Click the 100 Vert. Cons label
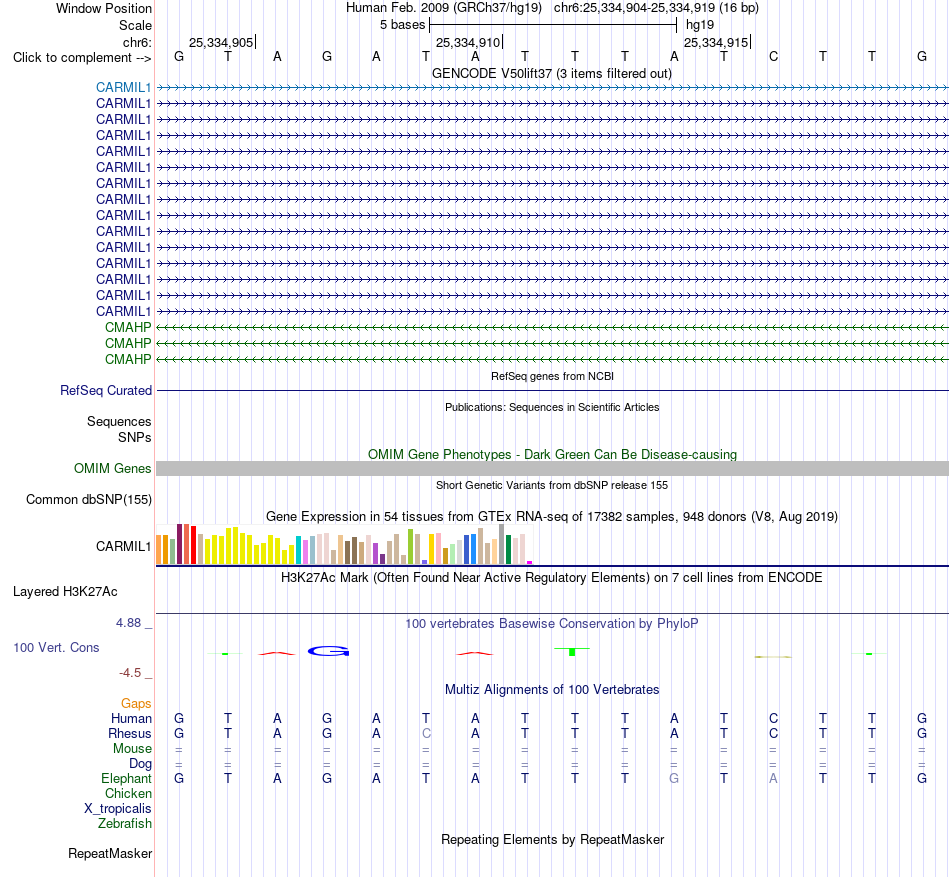 point(56,647)
